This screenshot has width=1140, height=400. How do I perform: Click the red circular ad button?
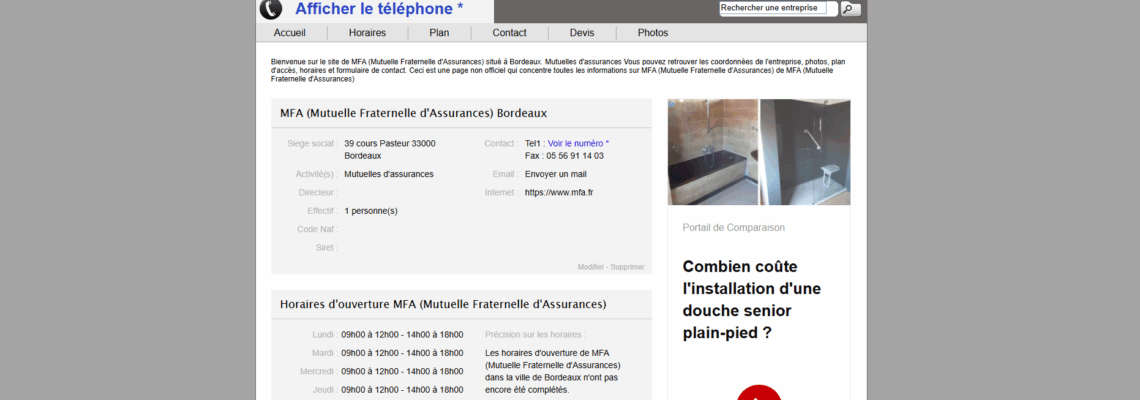tap(759, 392)
